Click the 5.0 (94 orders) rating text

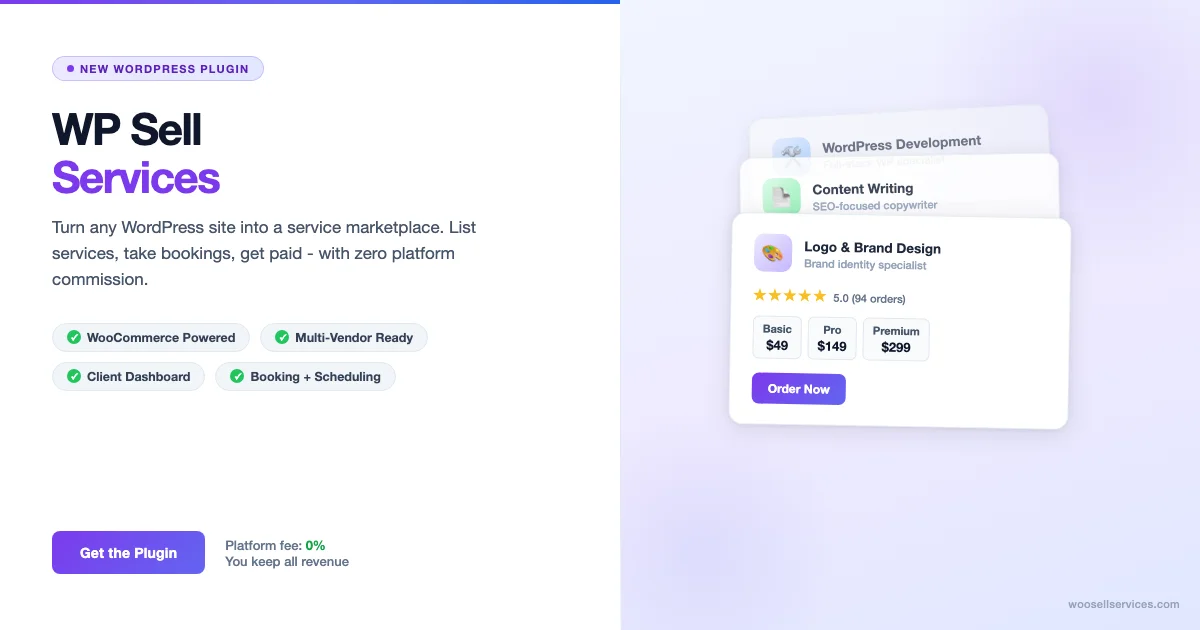pyautogui.click(x=869, y=298)
